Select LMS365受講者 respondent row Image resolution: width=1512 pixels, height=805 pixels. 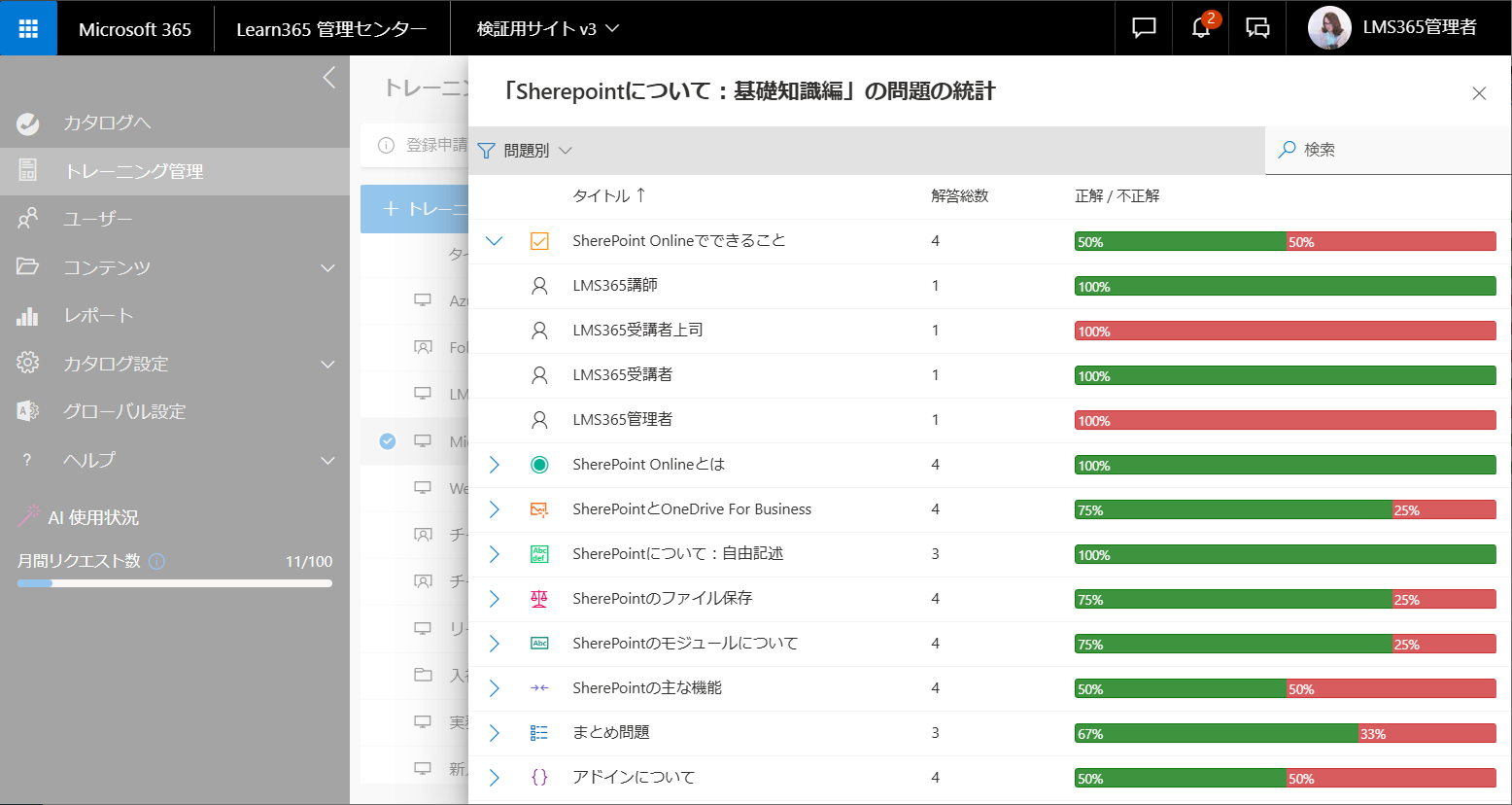coord(989,375)
